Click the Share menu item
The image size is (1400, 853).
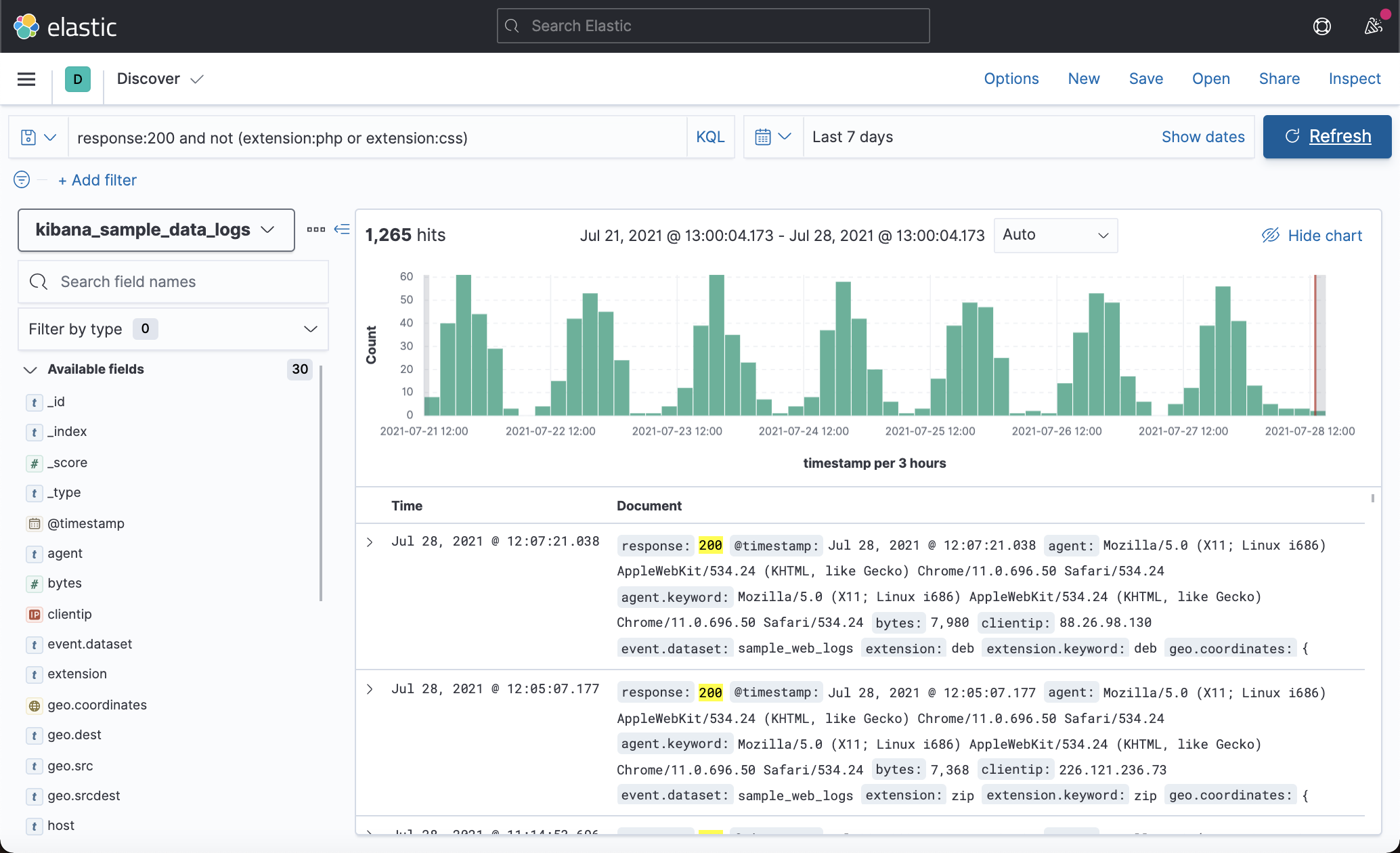[1279, 79]
